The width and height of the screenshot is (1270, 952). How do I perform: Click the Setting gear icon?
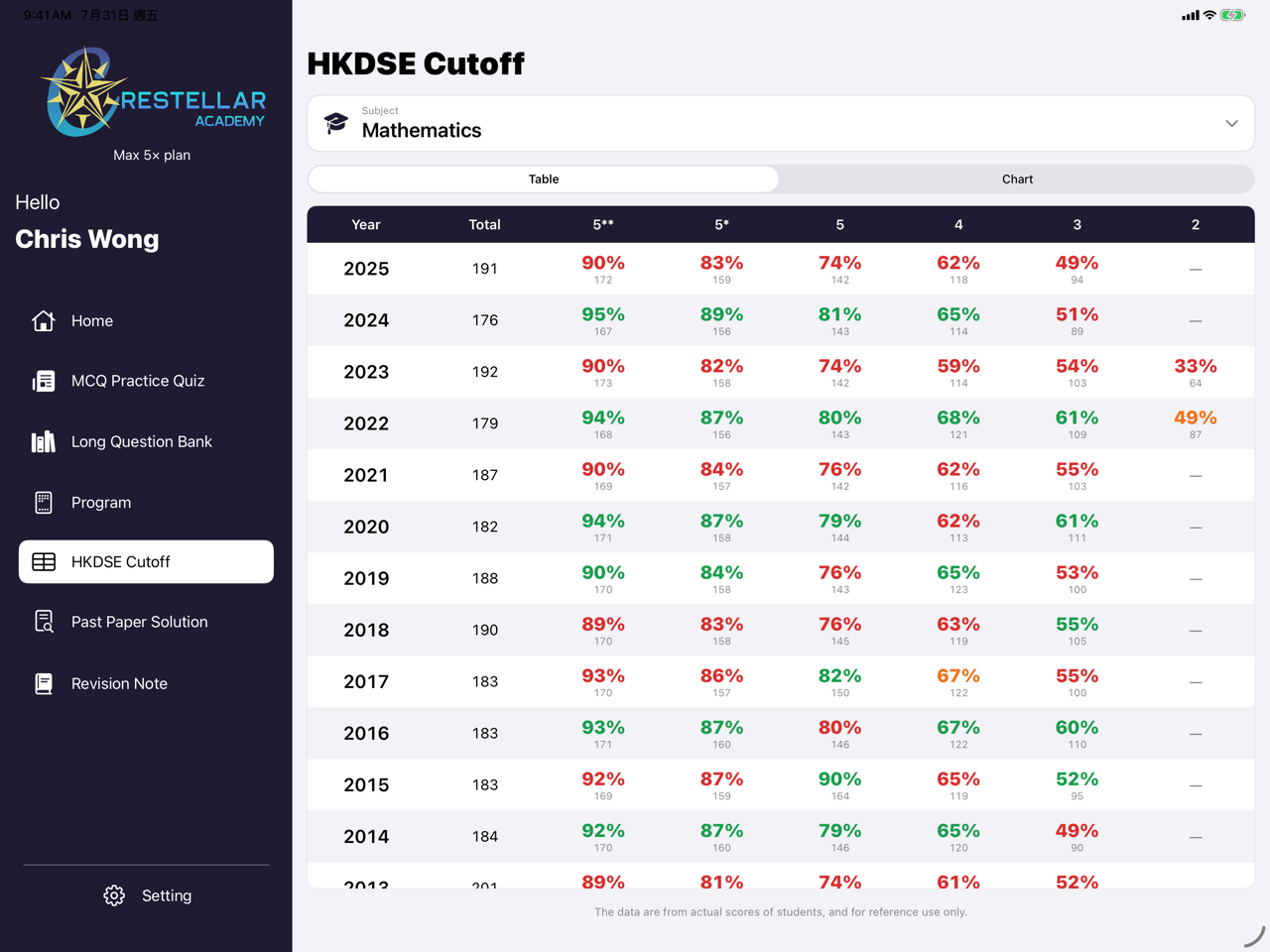114,895
